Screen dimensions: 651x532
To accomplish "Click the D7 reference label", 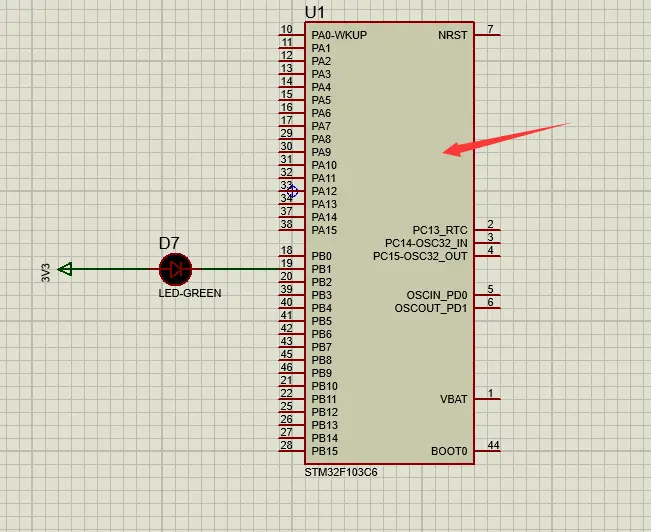I will click(169, 243).
